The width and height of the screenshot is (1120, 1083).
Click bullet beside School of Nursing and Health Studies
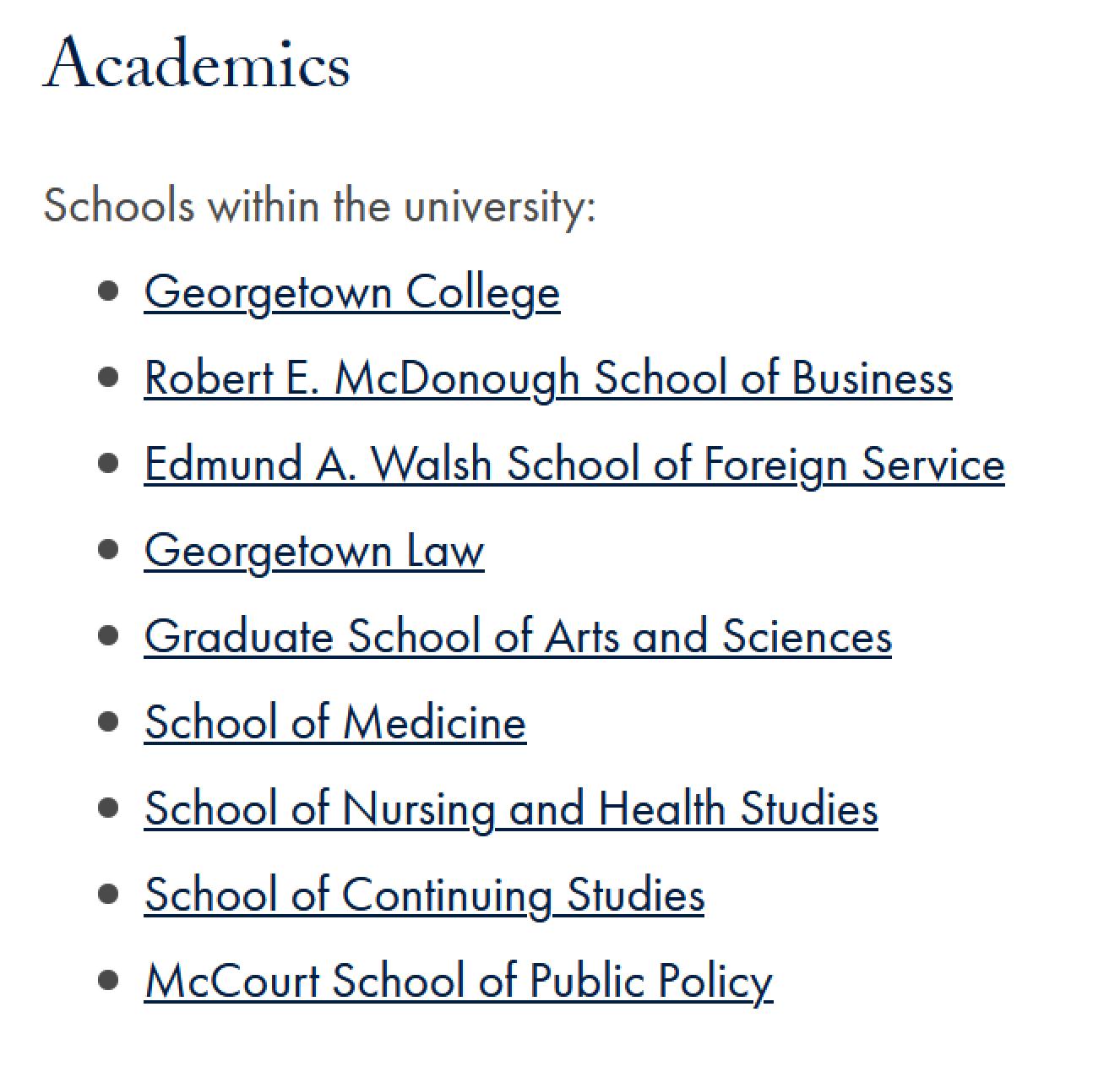(108, 808)
